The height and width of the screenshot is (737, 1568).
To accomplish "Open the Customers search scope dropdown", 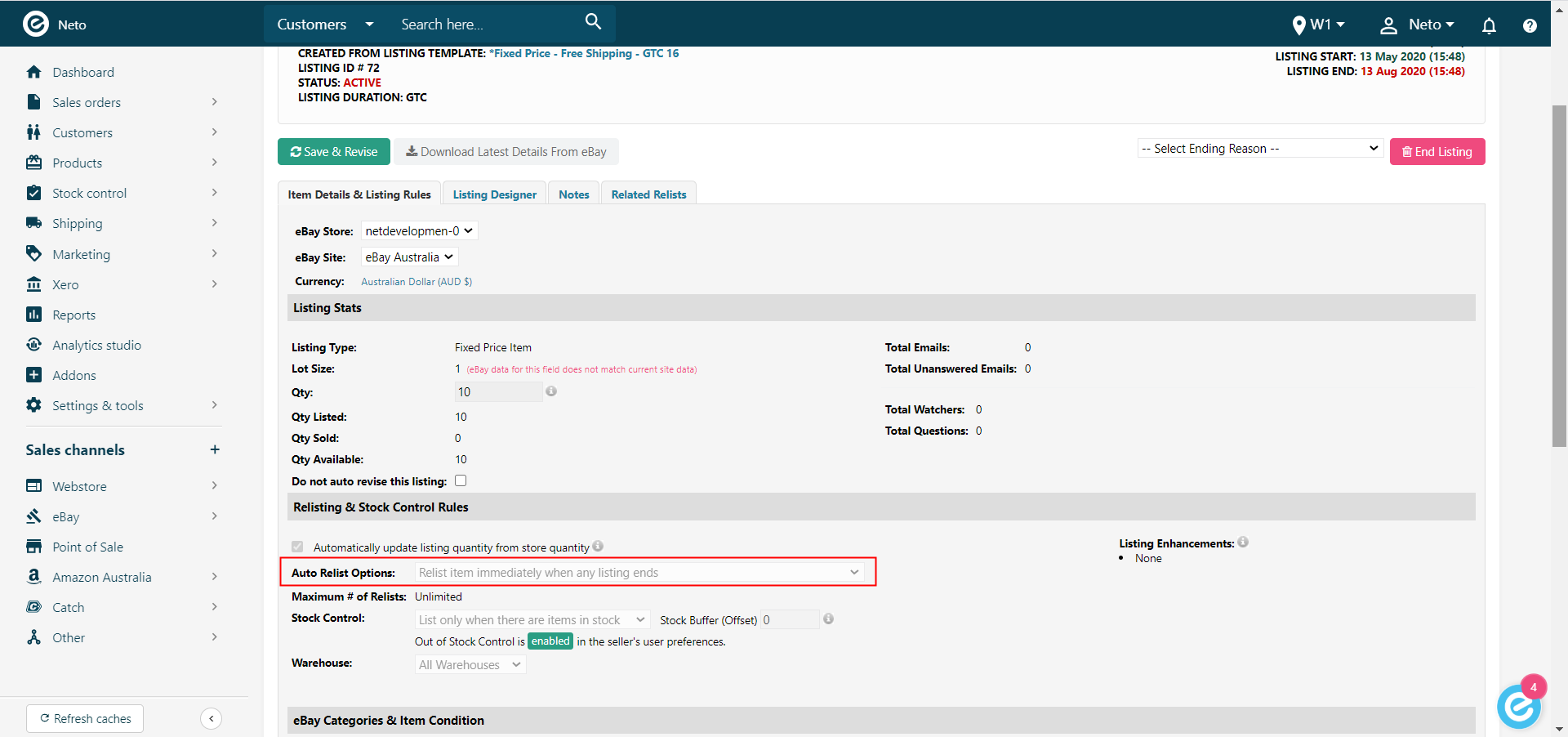I will tap(325, 25).
